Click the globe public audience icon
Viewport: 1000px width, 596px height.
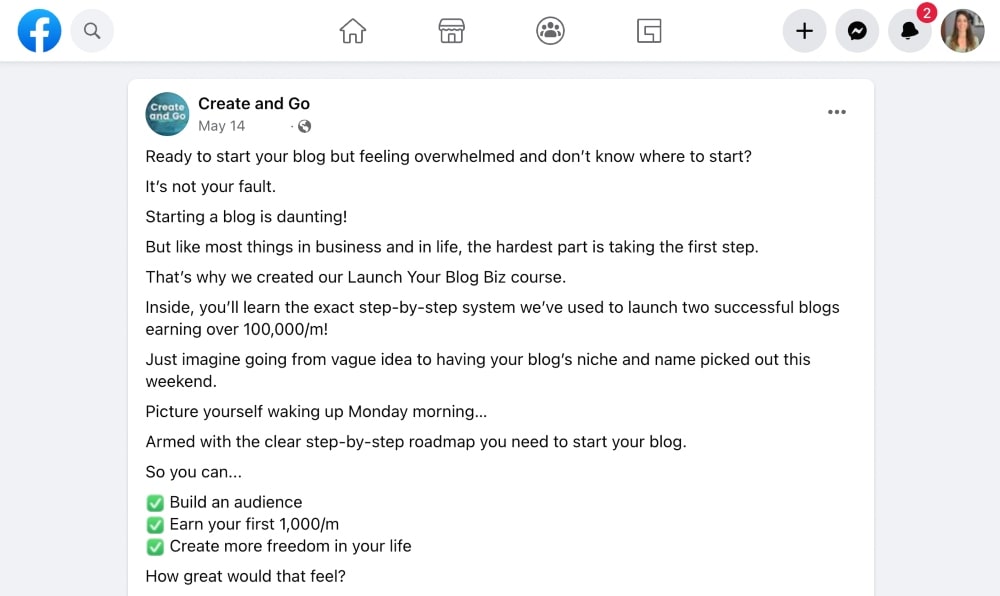click(304, 126)
